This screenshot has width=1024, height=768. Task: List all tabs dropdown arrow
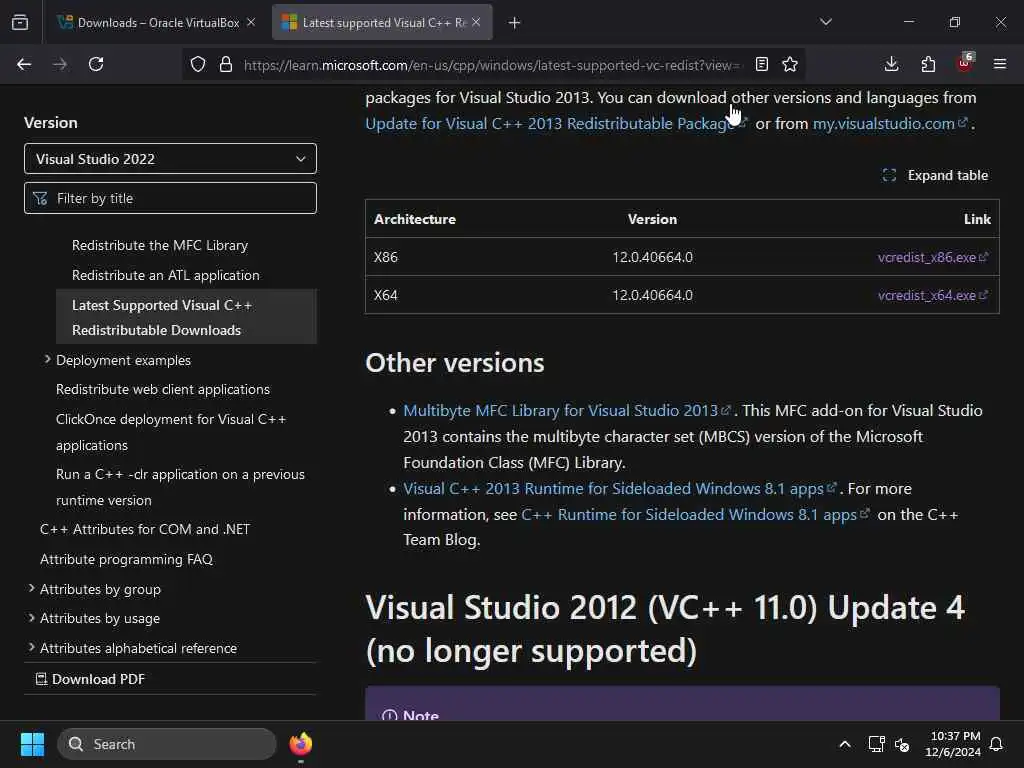click(x=826, y=22)
